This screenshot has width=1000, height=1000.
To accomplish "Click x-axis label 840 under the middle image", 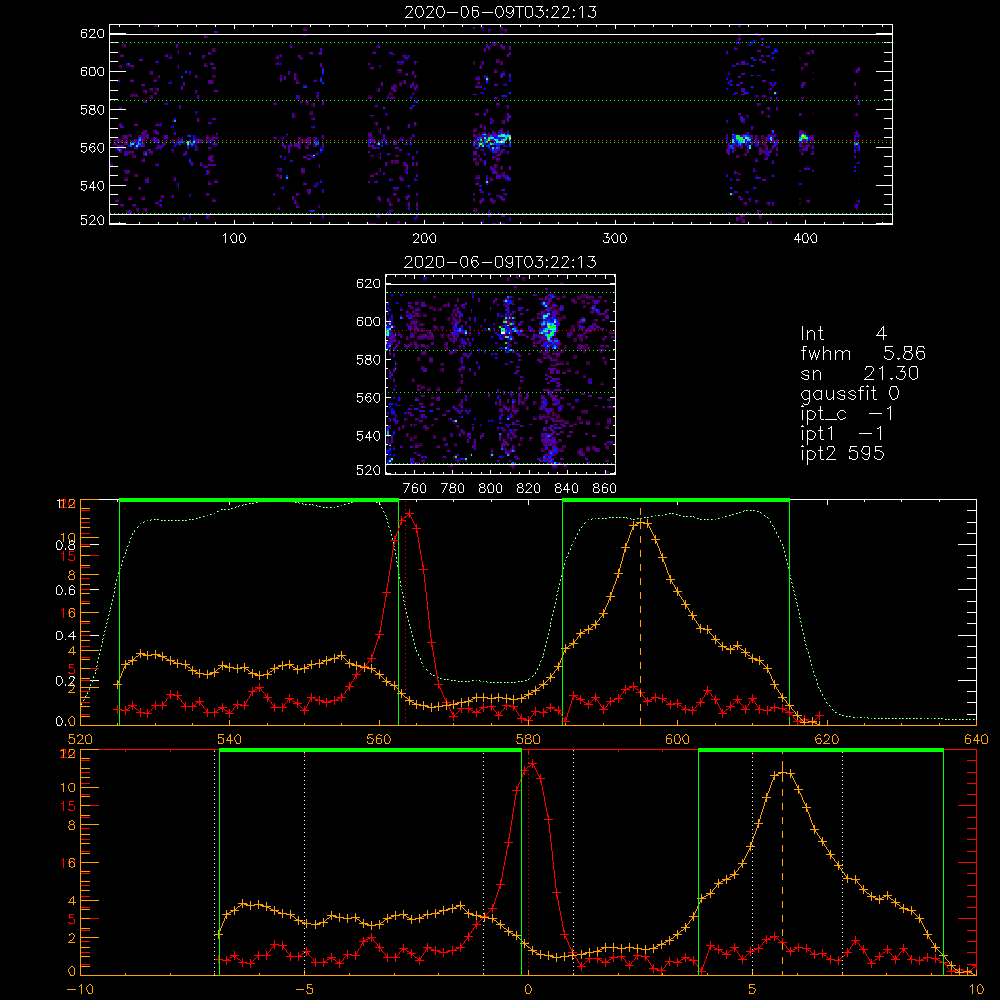I will click(x=566, y=489).
